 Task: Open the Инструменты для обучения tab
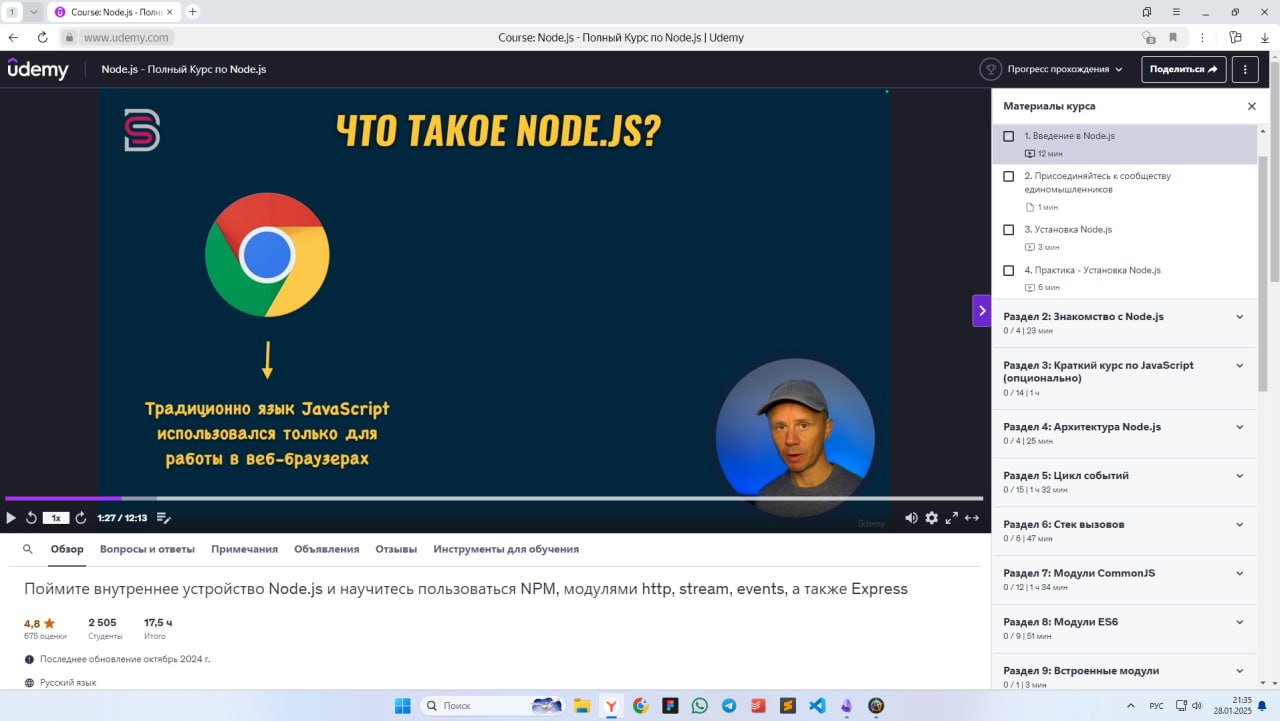coord(506,549)
